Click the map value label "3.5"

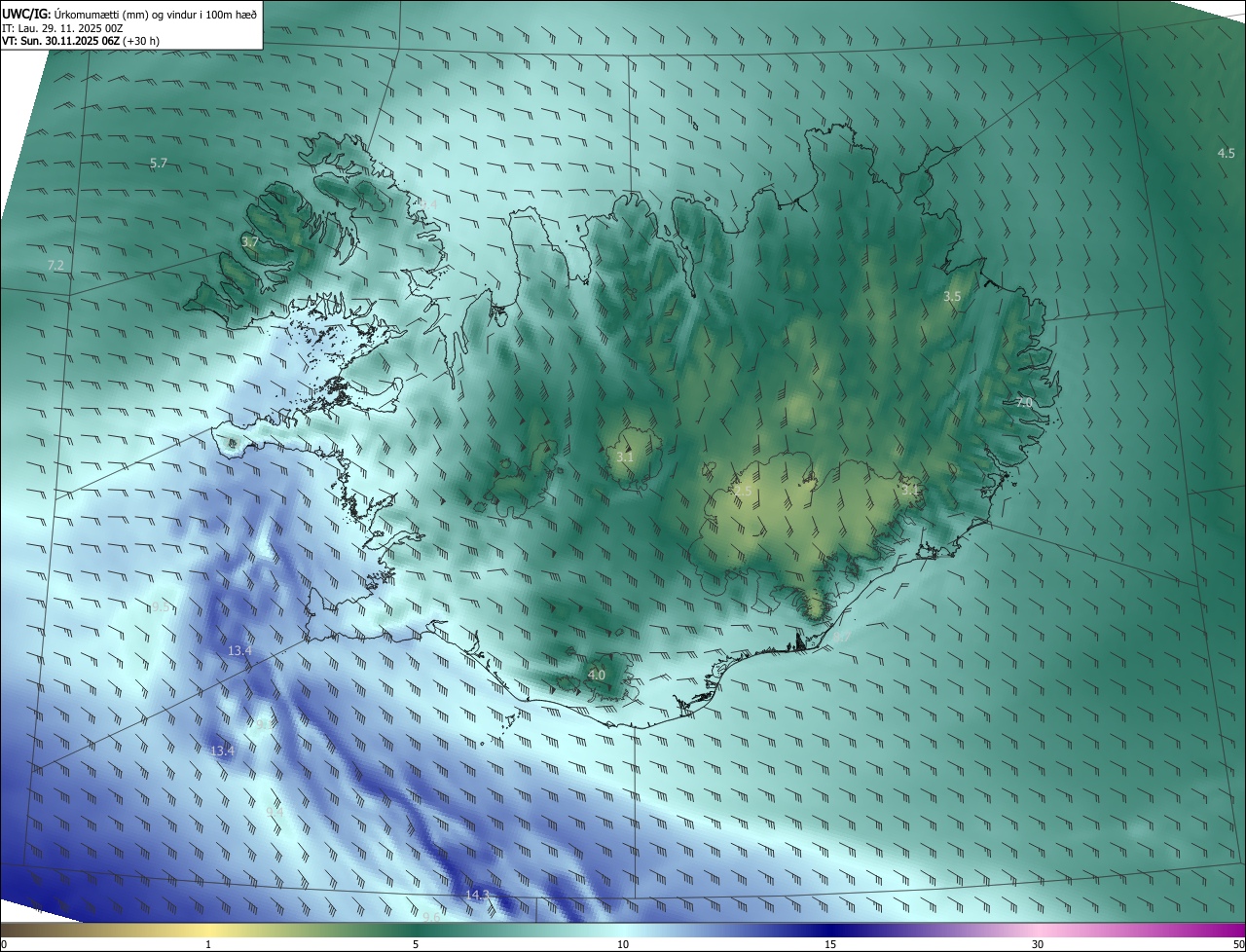(953, 297)
